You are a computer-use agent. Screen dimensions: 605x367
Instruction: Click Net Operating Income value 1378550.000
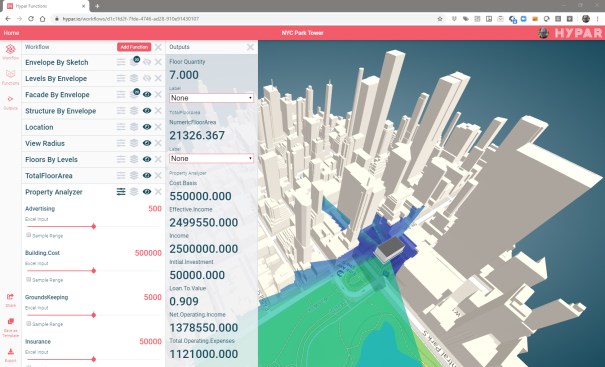pyautogui.click(x=204, y=328)
